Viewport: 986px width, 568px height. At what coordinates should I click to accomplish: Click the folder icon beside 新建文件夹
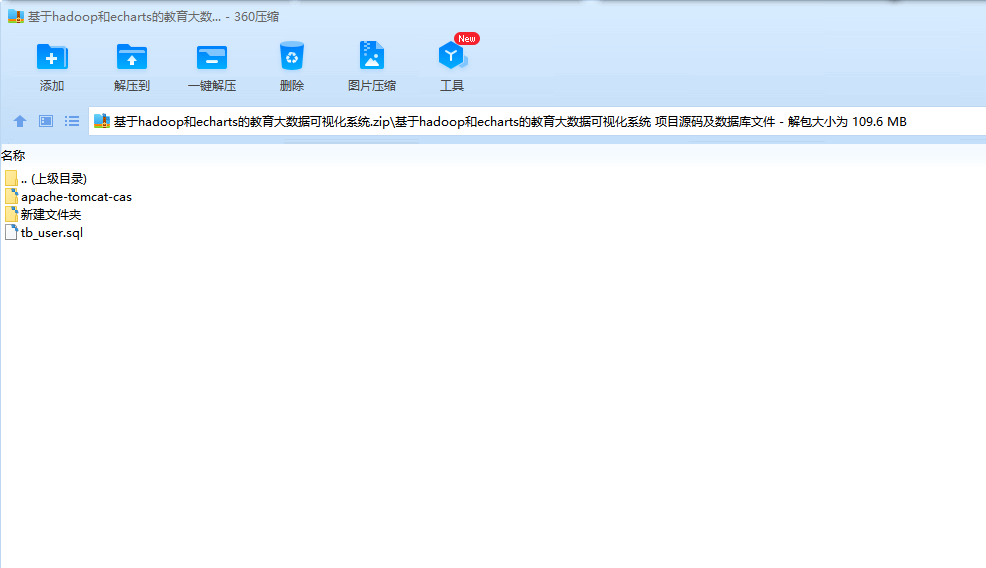(11, 214)
